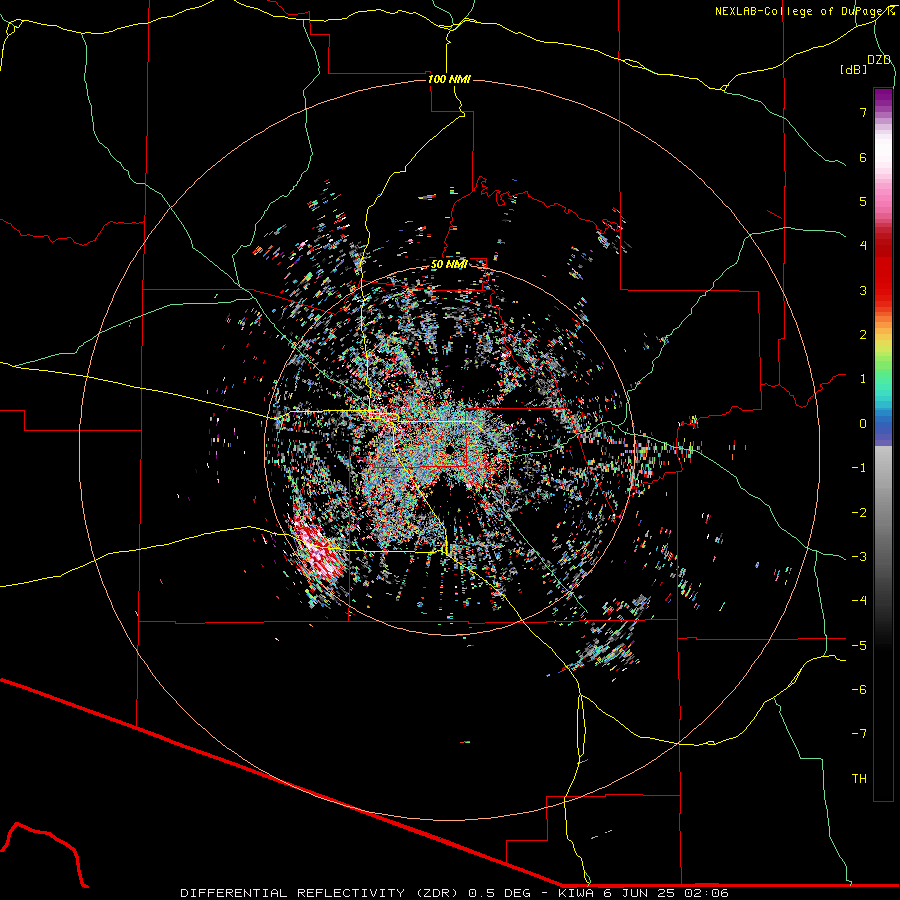Viewport: 900px width, 900px height.
Task: Click the Differential Reflectivity (ZDR) title text
Action: (x=321, y=893)
